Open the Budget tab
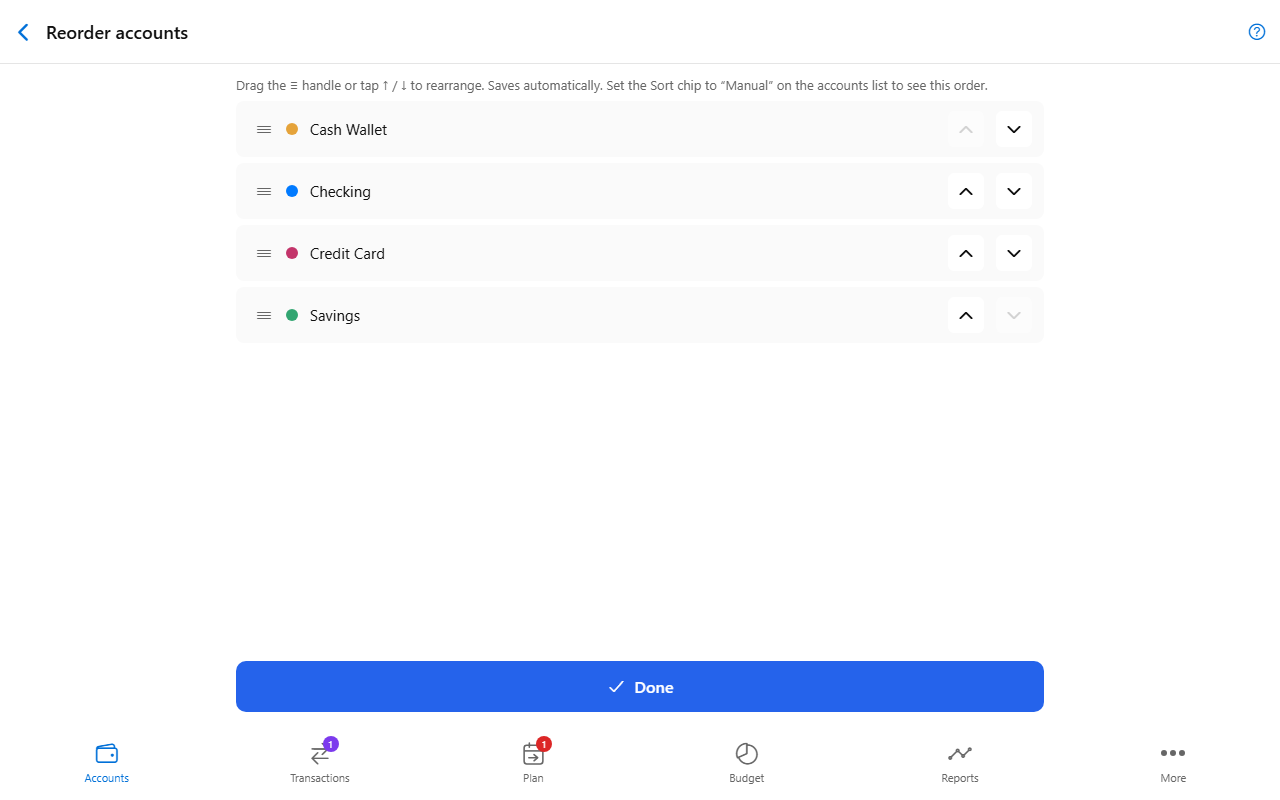The width and height of the screenshot is (1280, 800). tap(747, 763)
